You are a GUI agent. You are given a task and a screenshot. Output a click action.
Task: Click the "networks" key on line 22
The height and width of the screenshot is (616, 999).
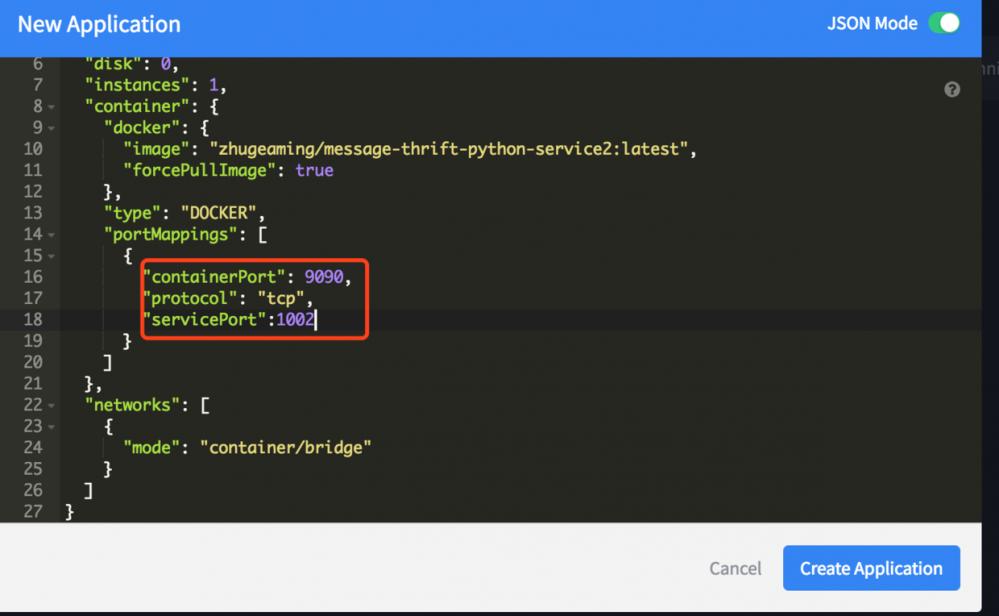coord(133,405)
